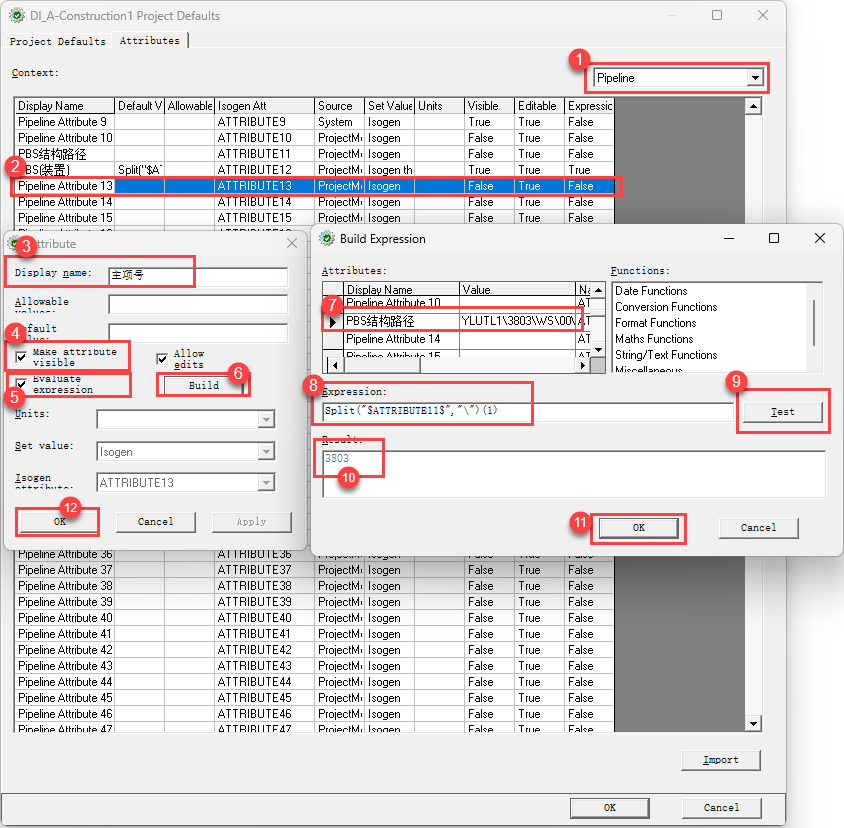This screenshot has height=828, width=844.
Task: Select the Attributes tab
Action: tap(150, 41)
